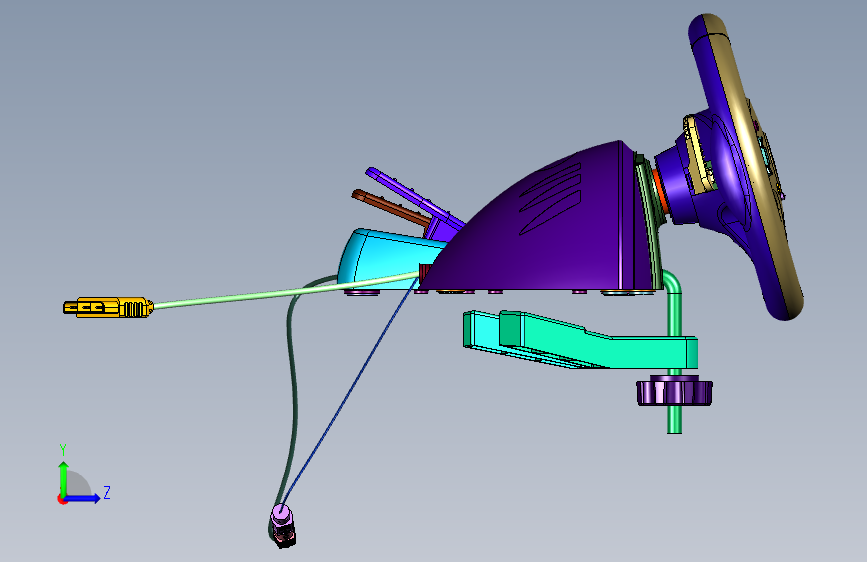The height and width of the screenshot is (562, 867).
Task: Click the blue Z axis arrow of the triad
Action: (84, 498)
